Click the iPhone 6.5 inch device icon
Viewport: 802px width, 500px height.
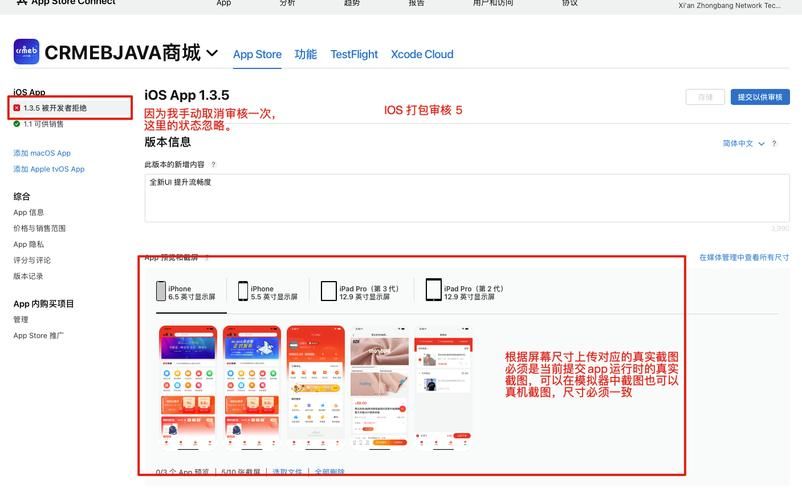[161, 291]
